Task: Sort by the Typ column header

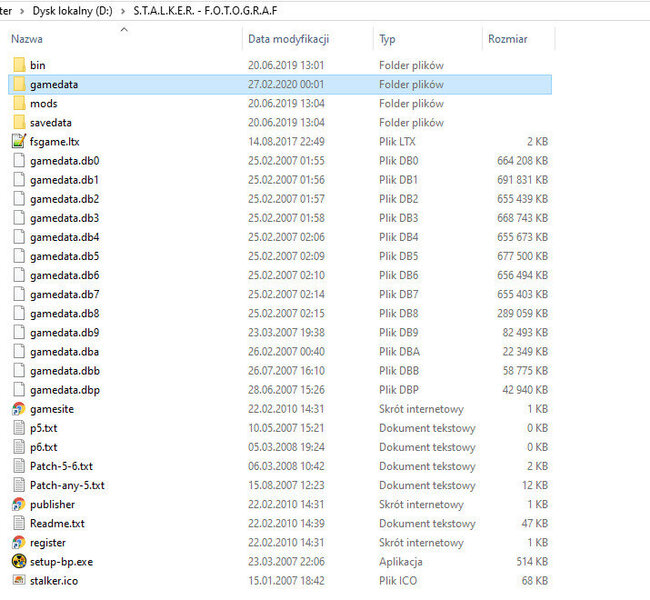Action: pyautogui.click(x=387, y=39)
